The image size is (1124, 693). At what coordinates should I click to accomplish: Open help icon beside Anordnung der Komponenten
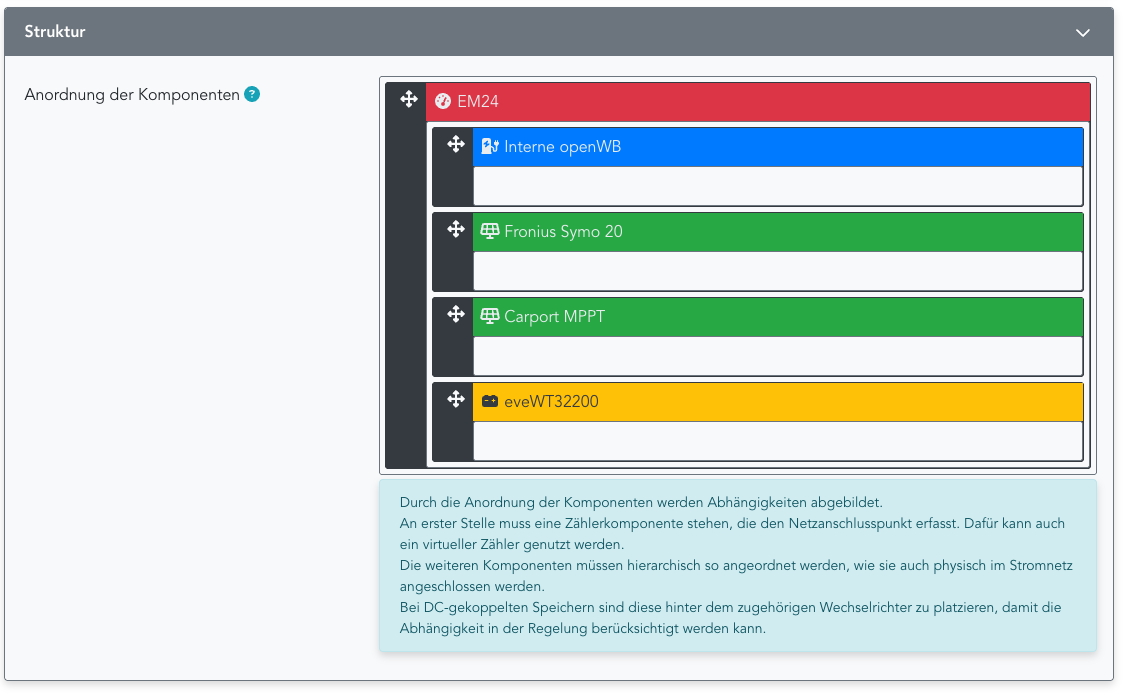(x=252, y=94)
